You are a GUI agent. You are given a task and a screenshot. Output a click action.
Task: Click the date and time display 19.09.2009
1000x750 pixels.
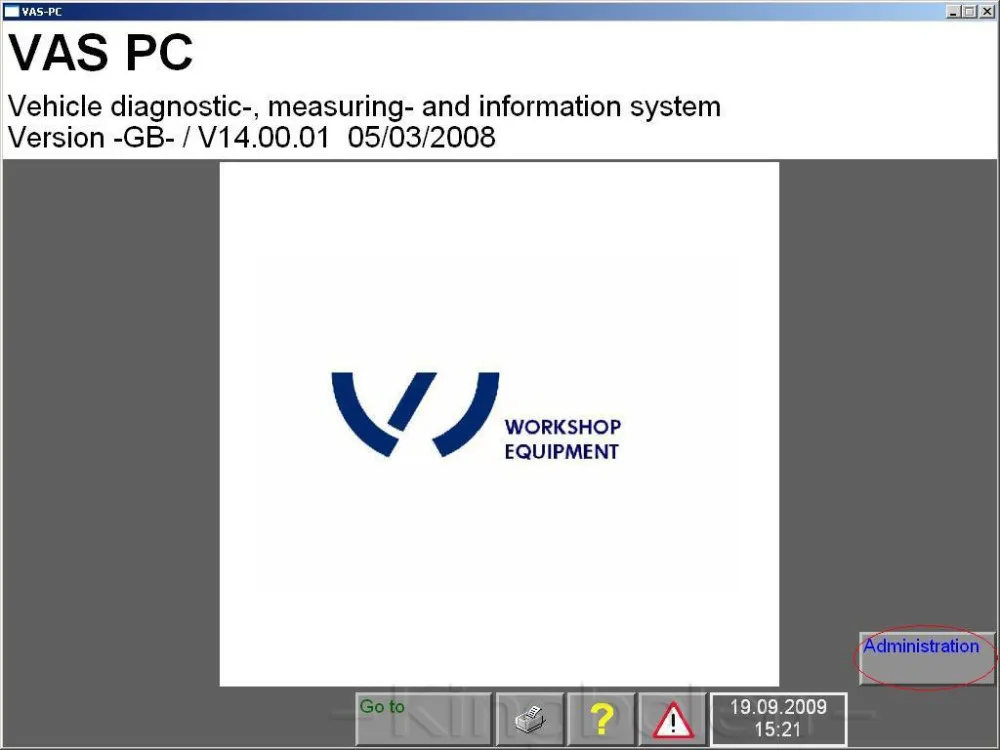779,719
